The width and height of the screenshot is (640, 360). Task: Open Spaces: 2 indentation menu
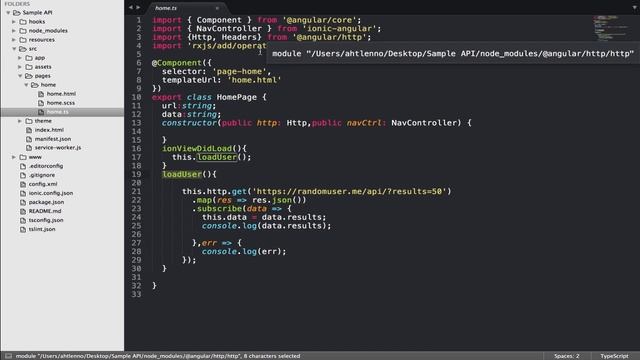(x=567, y=356)
